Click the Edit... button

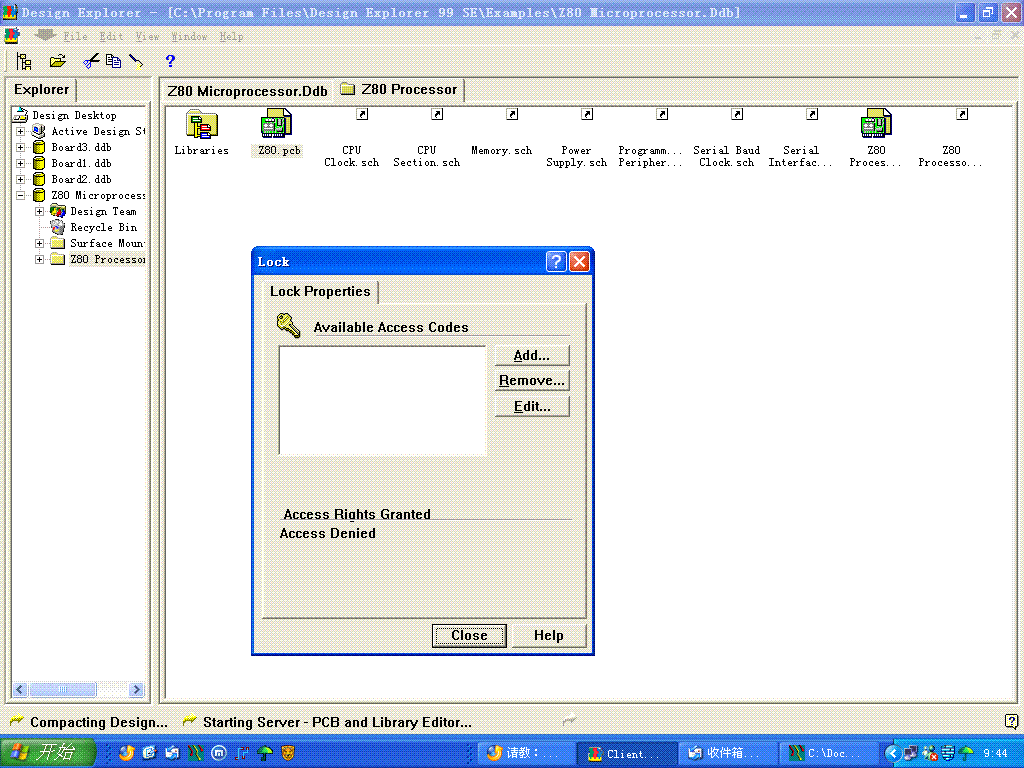click(x=532, y=406)
